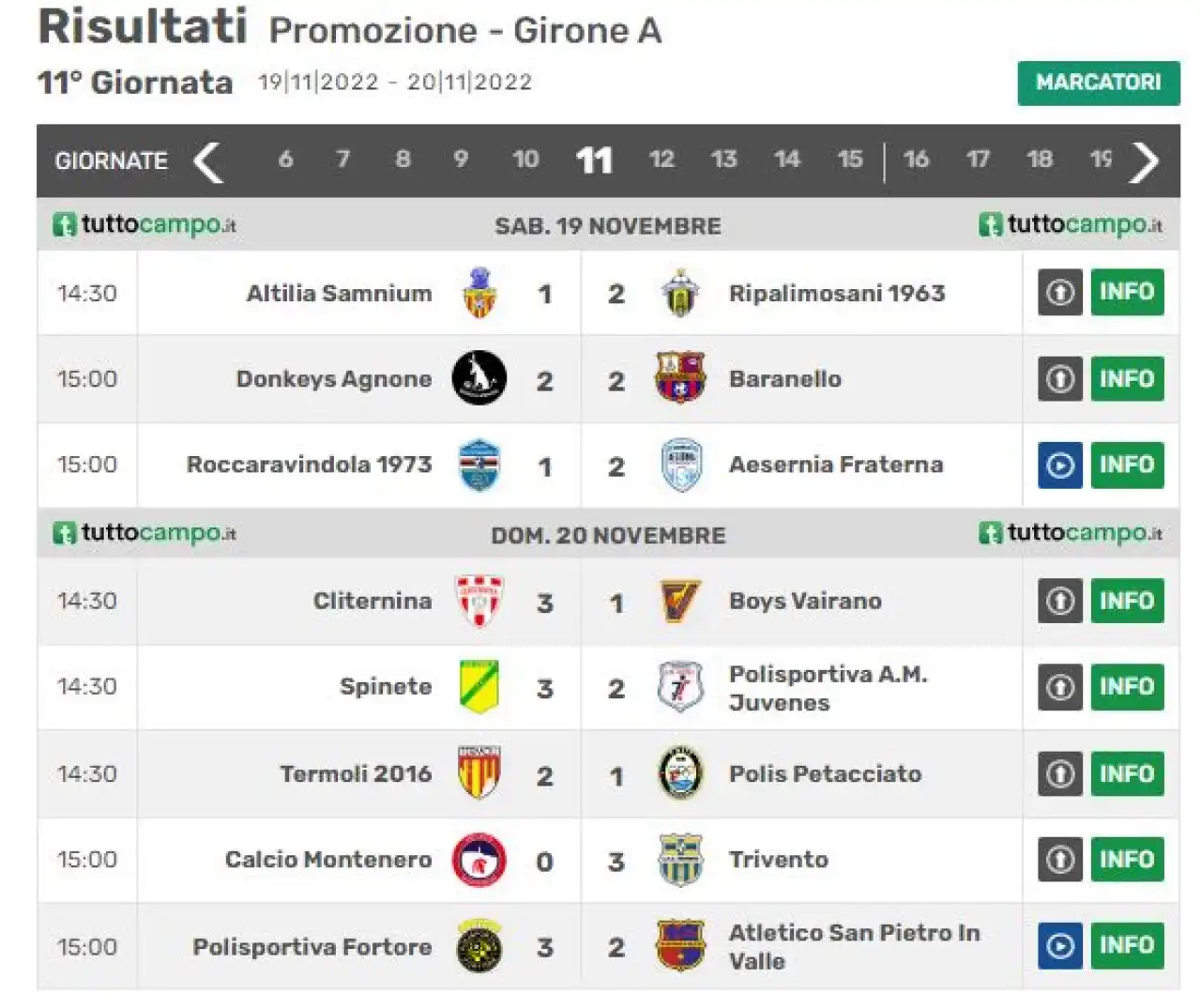Click the Altilia Samnium team crest

(479, 293)
